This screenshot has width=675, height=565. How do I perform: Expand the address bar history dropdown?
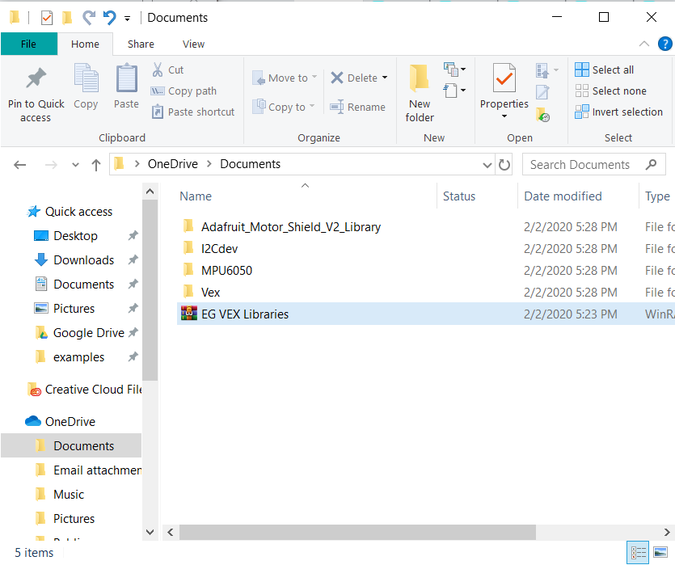point(487,165)
